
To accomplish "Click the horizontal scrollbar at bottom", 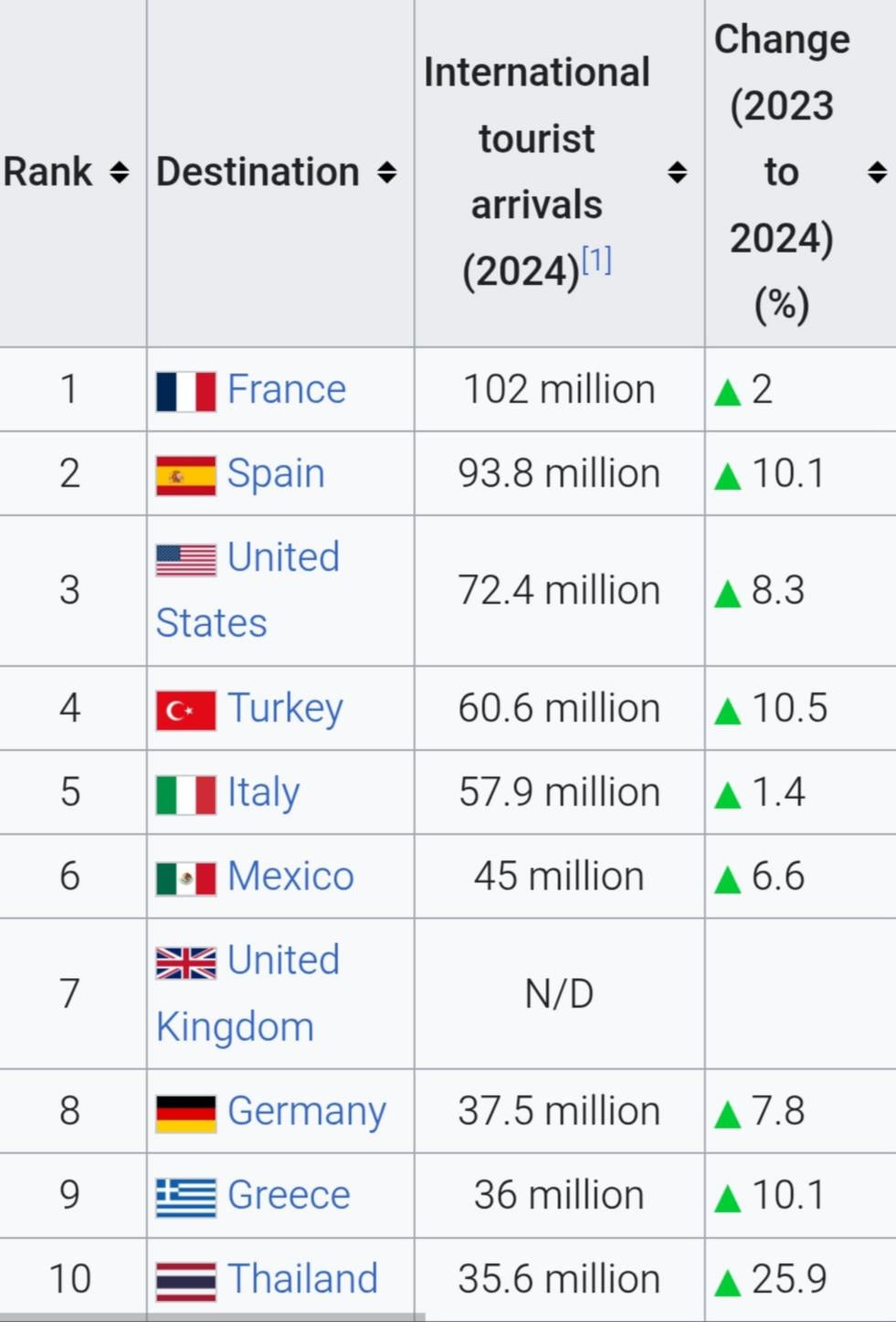I will click(212, 1317).
